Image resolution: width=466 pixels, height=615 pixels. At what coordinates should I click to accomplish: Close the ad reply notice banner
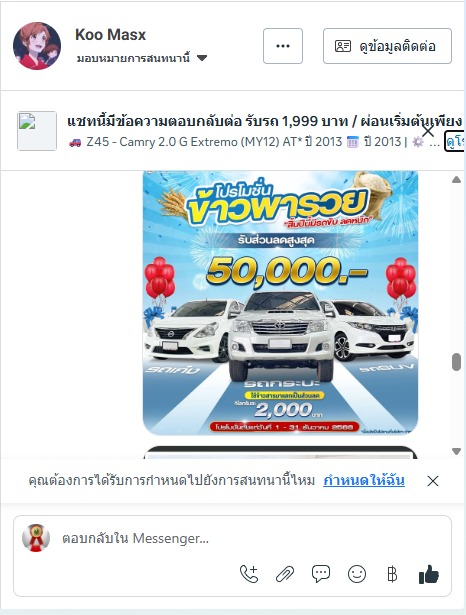428,131
